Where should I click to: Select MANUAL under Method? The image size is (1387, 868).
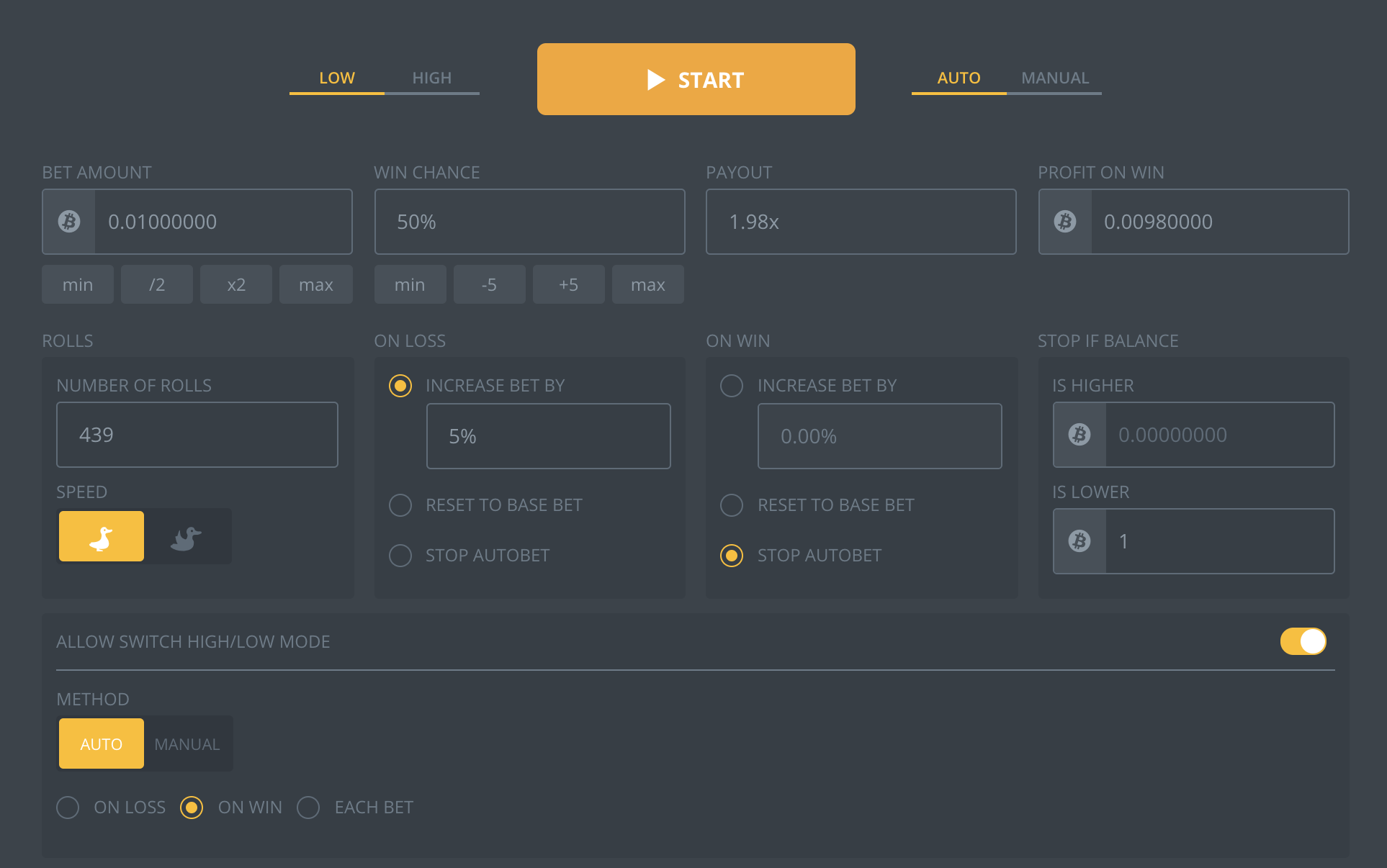click(x=187, y=743)
